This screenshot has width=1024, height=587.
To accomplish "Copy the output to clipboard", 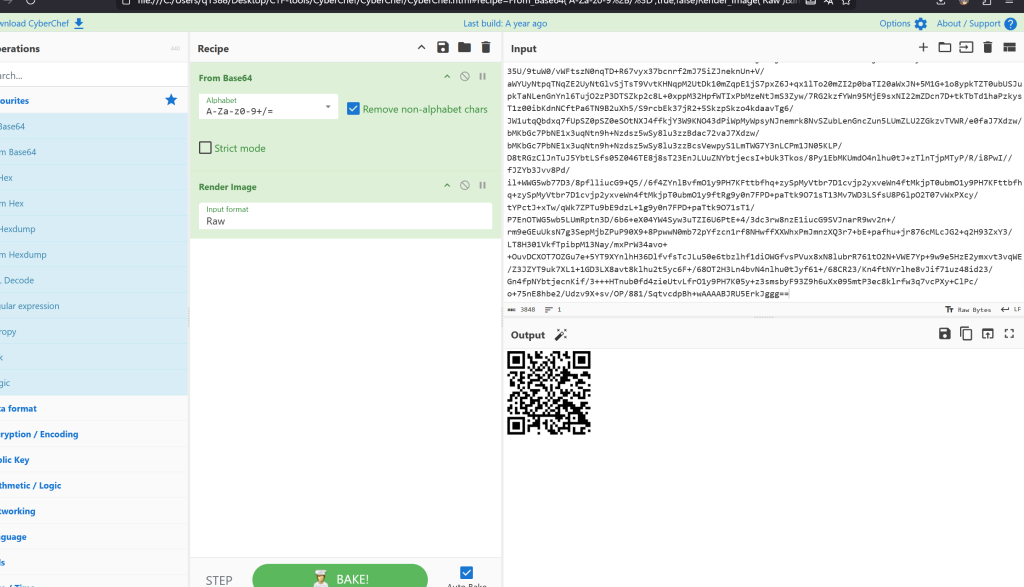I will click(x=966, y=334).
